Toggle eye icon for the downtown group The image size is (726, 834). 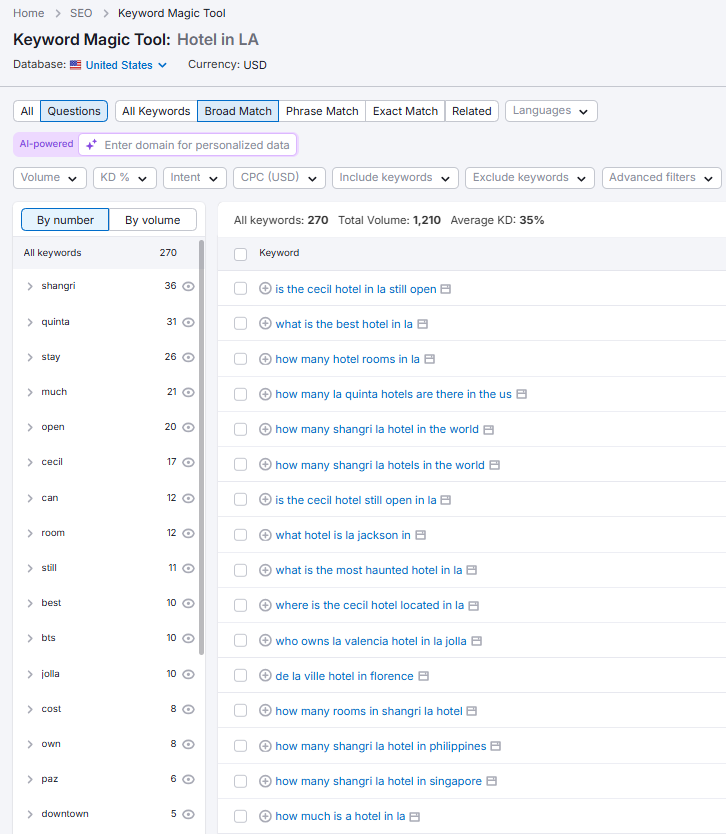click(x=188, y=814)
